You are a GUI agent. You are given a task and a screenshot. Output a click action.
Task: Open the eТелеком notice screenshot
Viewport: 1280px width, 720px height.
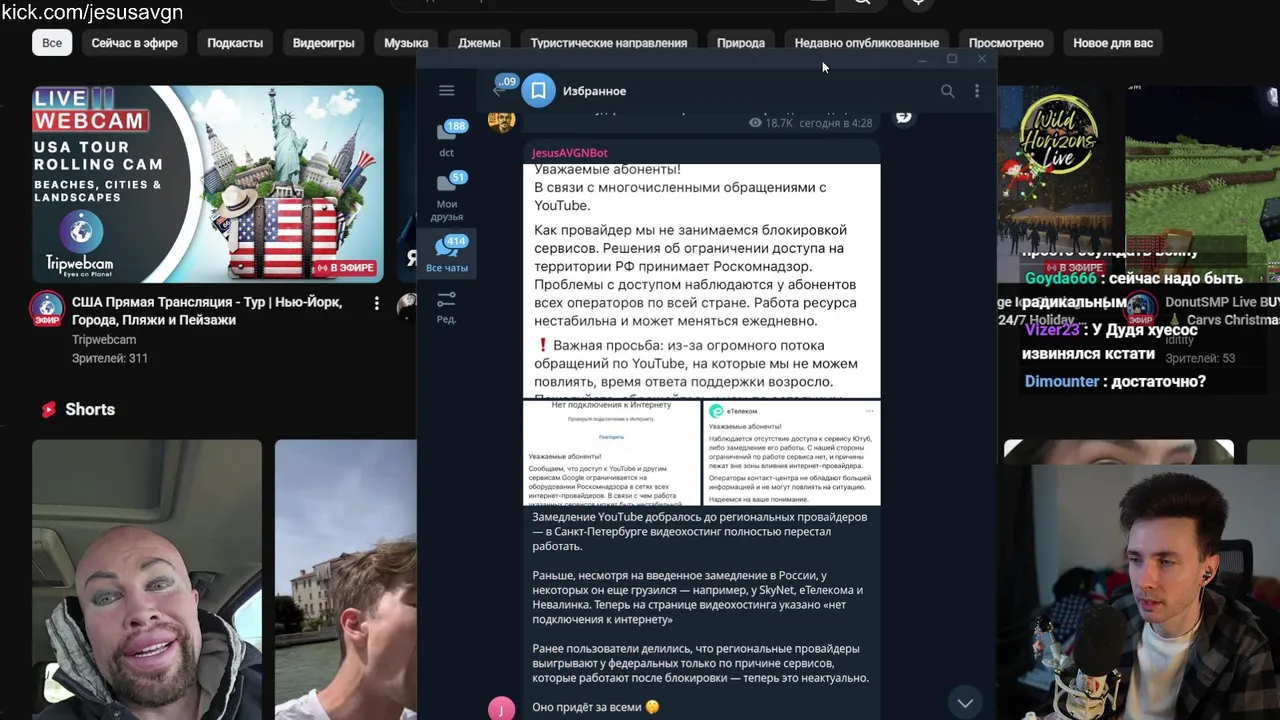pyautogui.click(x=792, y=453)
